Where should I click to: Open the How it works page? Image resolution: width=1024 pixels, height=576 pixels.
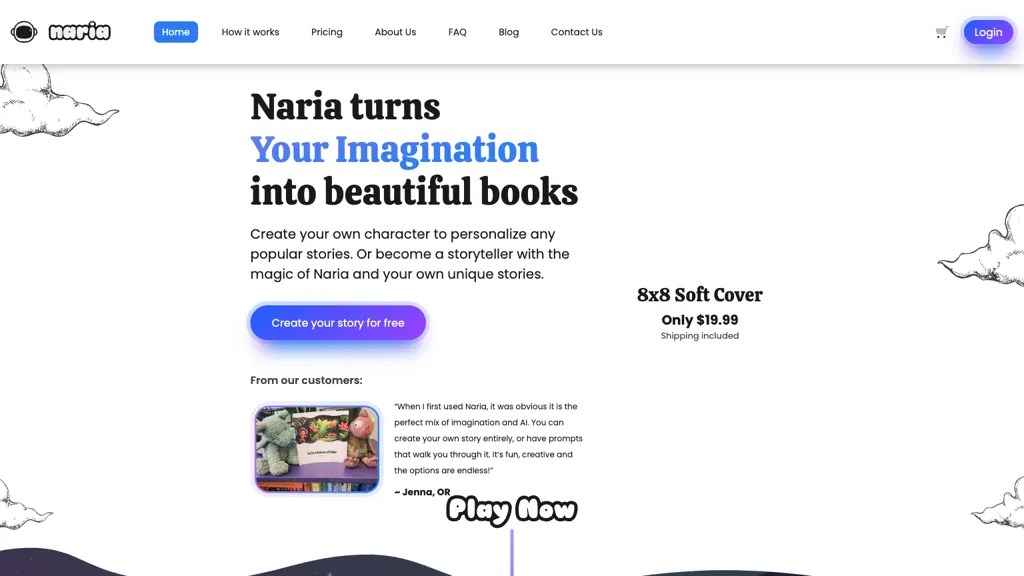pos(250,32)
